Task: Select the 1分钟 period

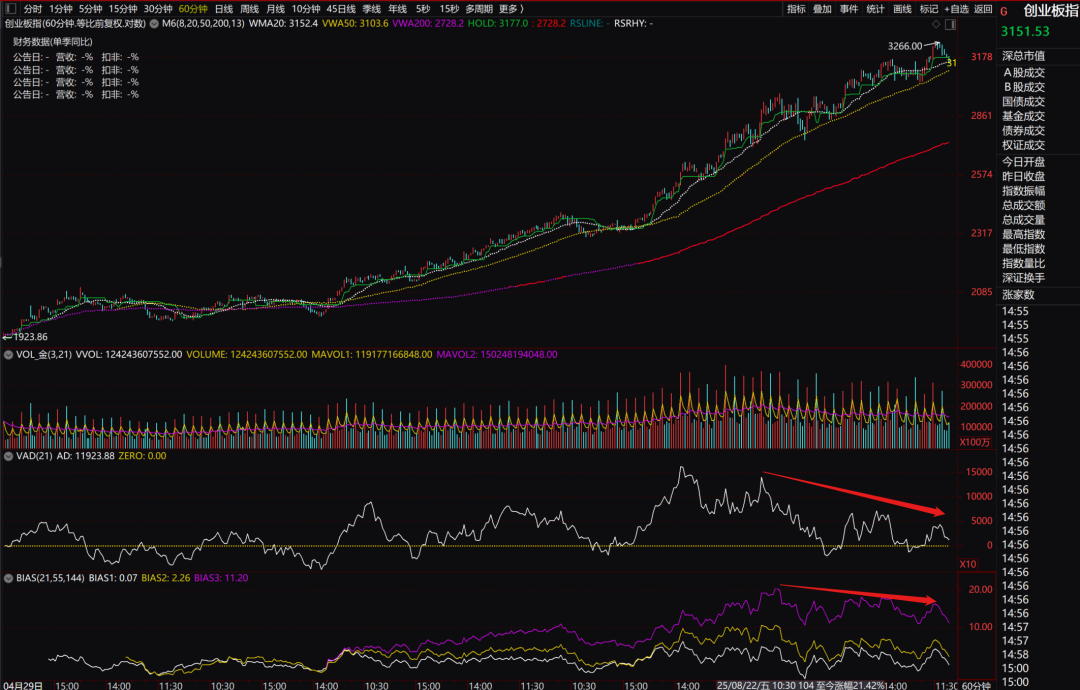Action: pos(61,9)
